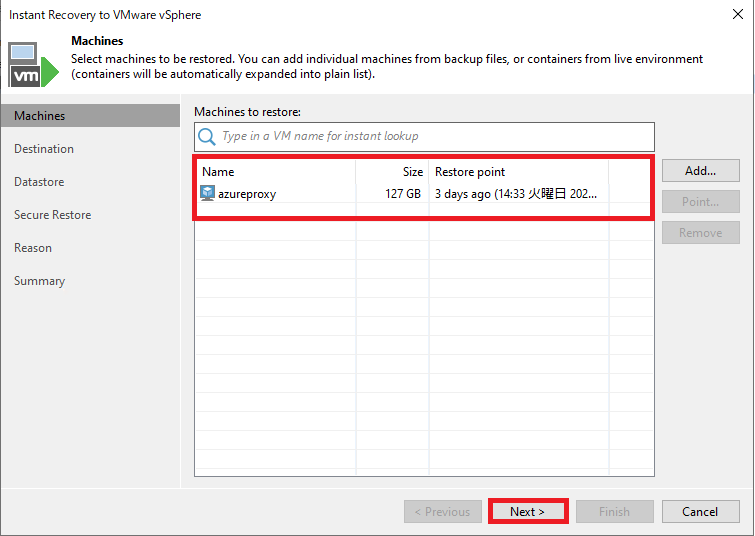This screenshot has height=536, width=755.
Task: Focus the VM name lookup field
Action: 424,137
